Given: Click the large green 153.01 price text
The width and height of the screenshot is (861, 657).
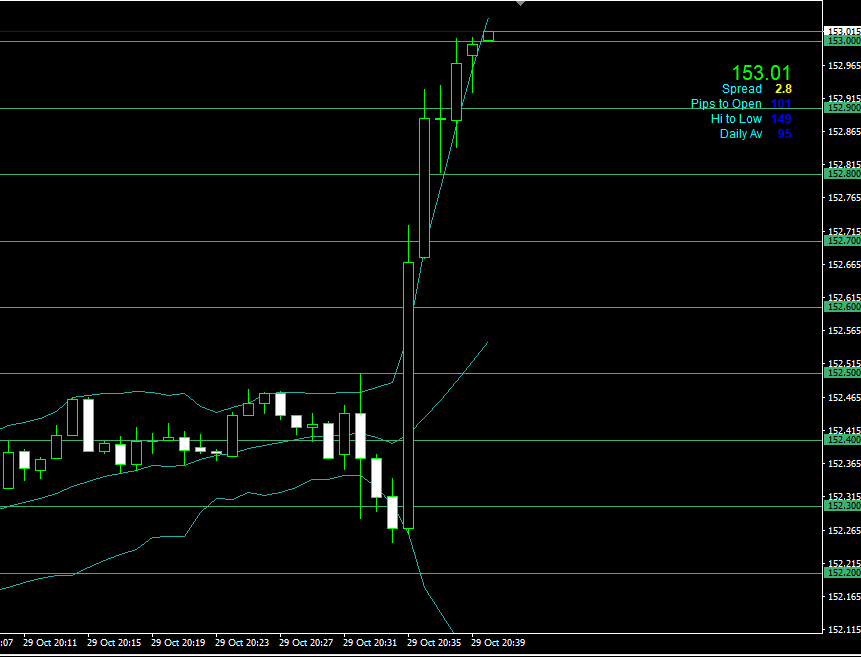Looking at the screenshot, I should coord(761,72).
